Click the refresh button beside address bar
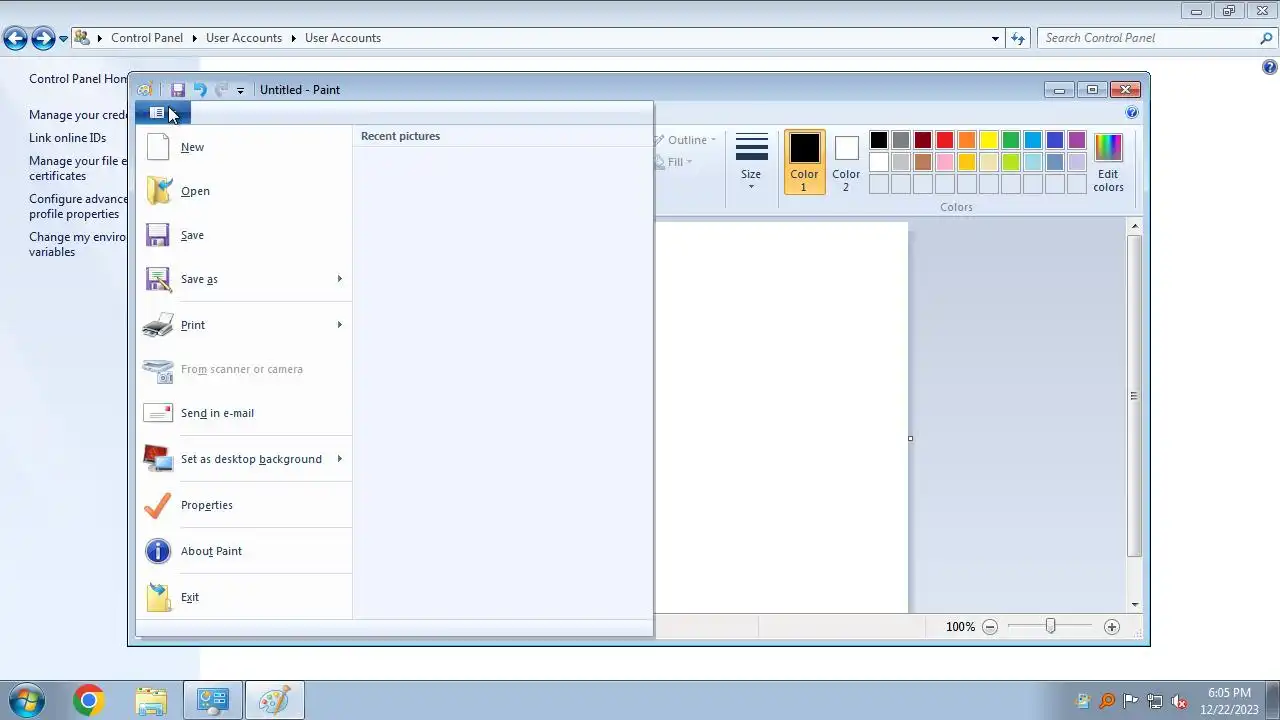The height and width of the screenshot is (720, 1280). point(1018,38)
